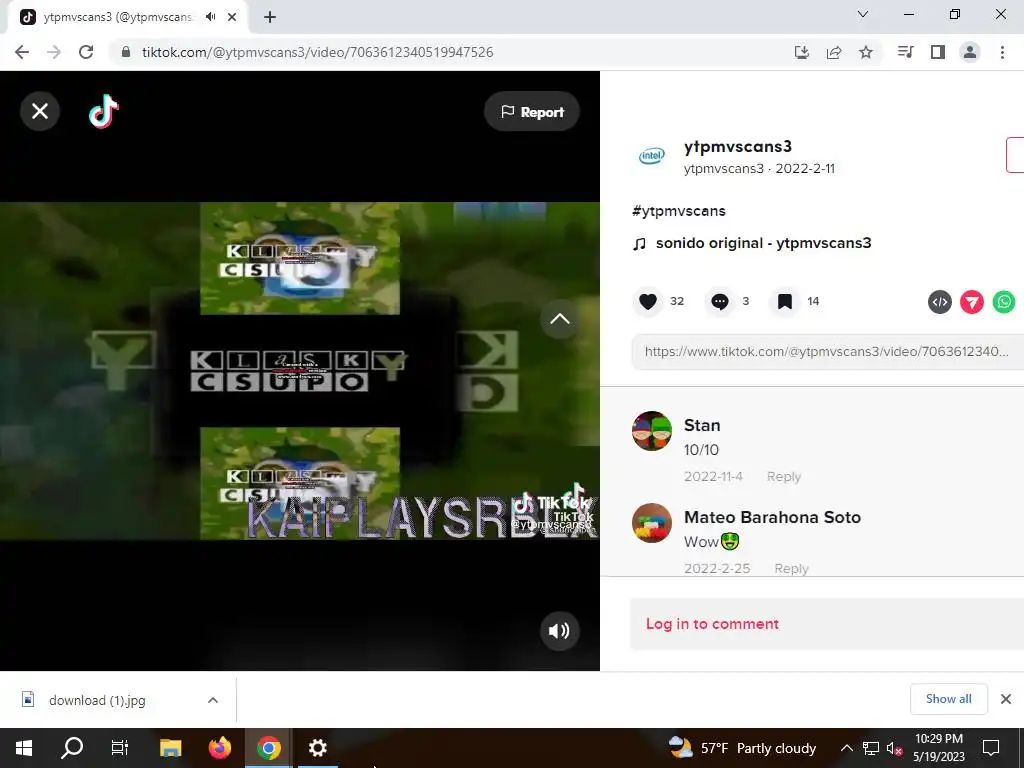Go forward in Chrome

(54, 52)
